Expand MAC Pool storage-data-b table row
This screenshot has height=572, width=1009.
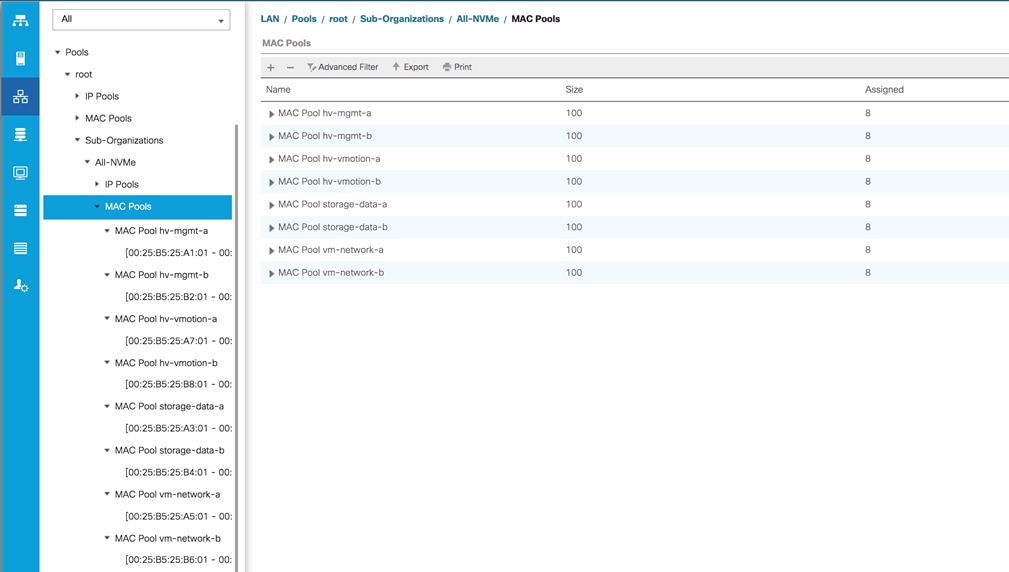pyautogui.click(x=272, y=228)
